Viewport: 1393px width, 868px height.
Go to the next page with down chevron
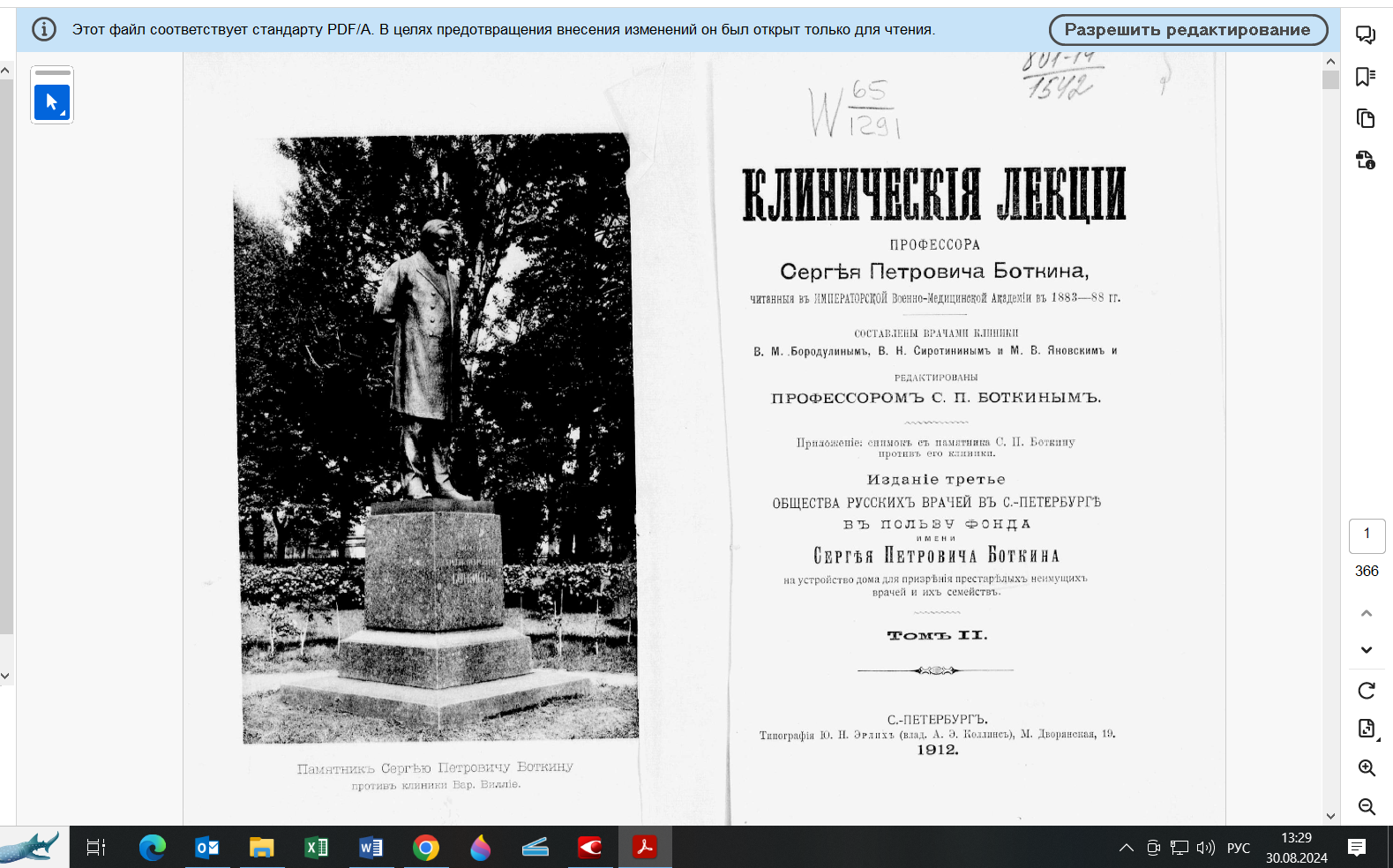point(1367,650)
